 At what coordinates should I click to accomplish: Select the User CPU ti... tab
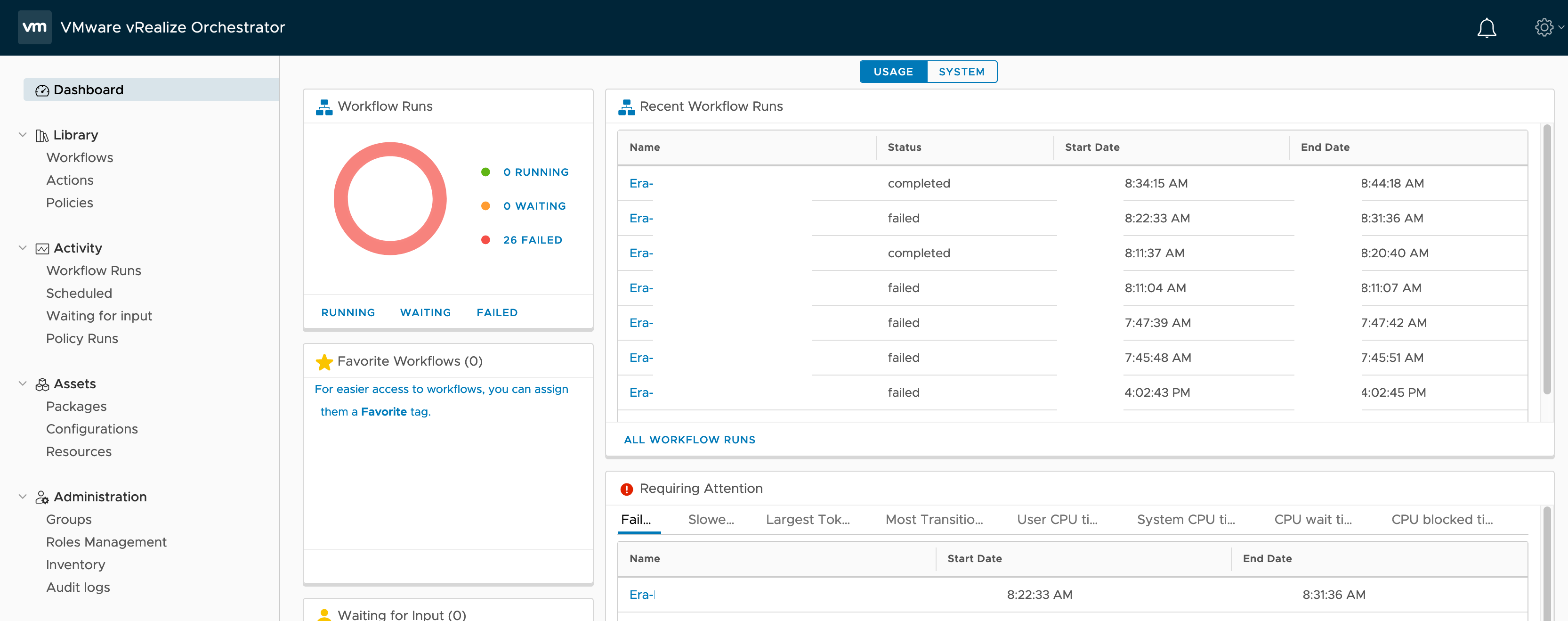(1057, 520)
